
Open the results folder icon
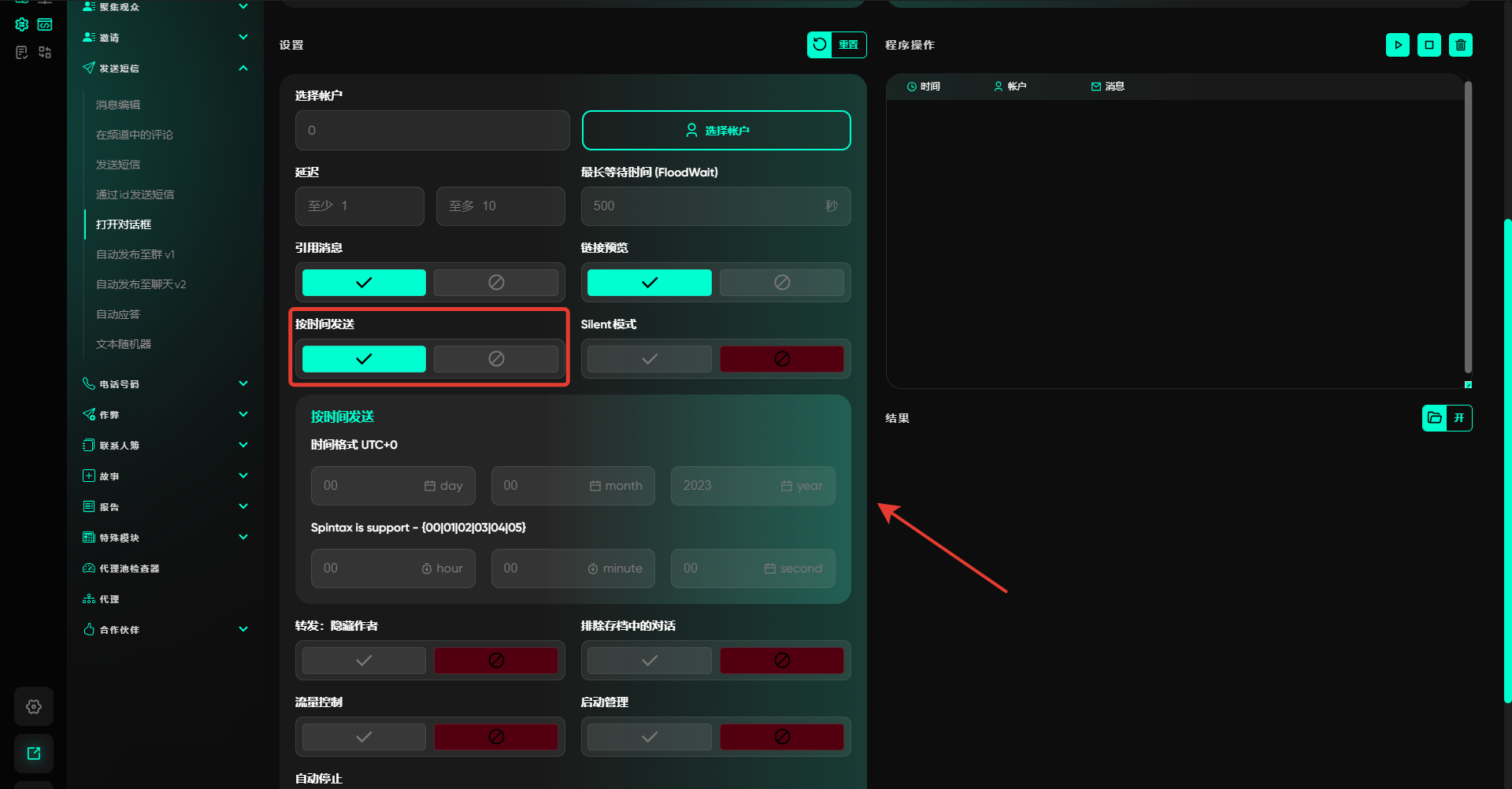pyautogui.click(x=1435, y=418)
